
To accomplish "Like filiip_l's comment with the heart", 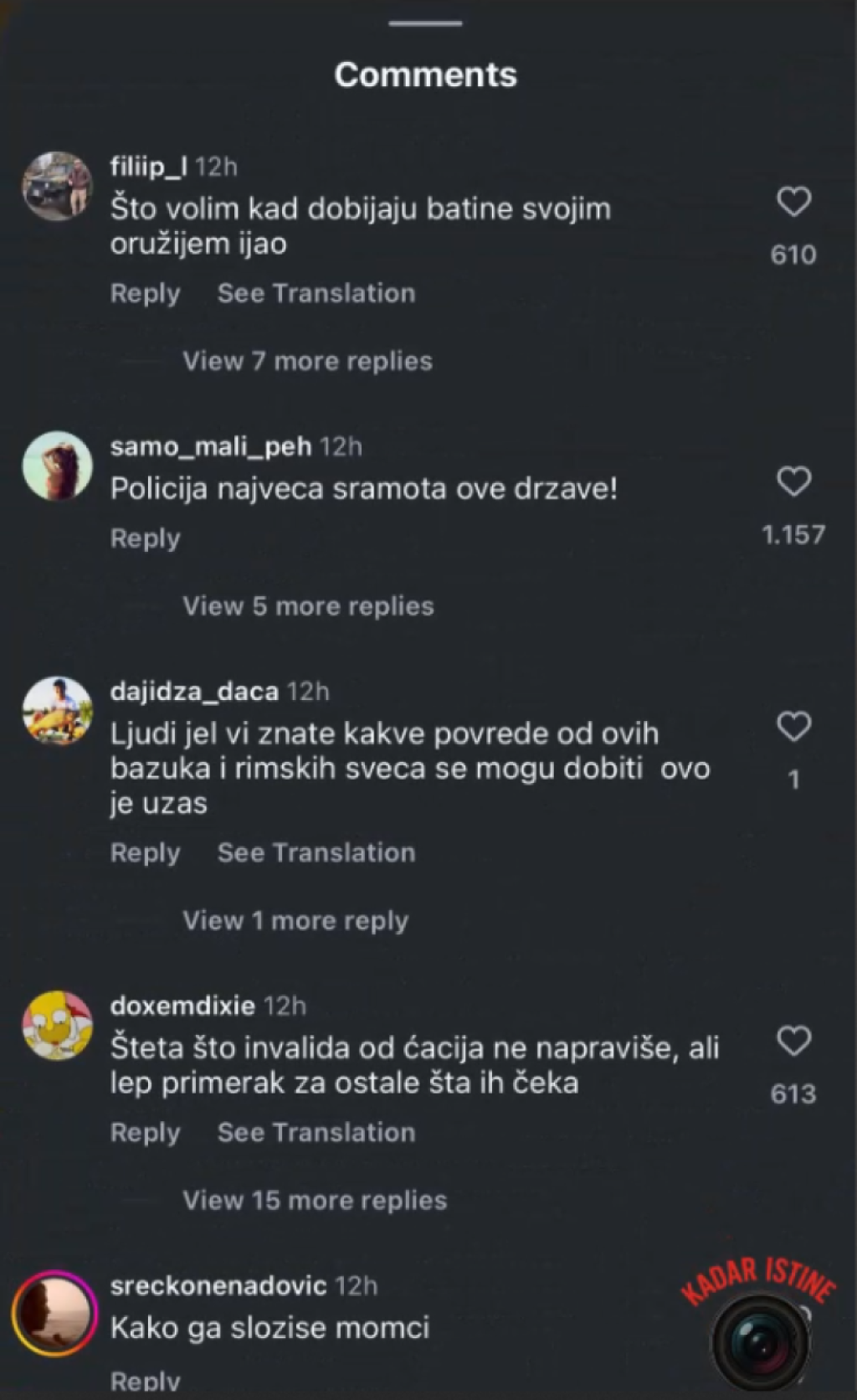I will click(793, 202).
